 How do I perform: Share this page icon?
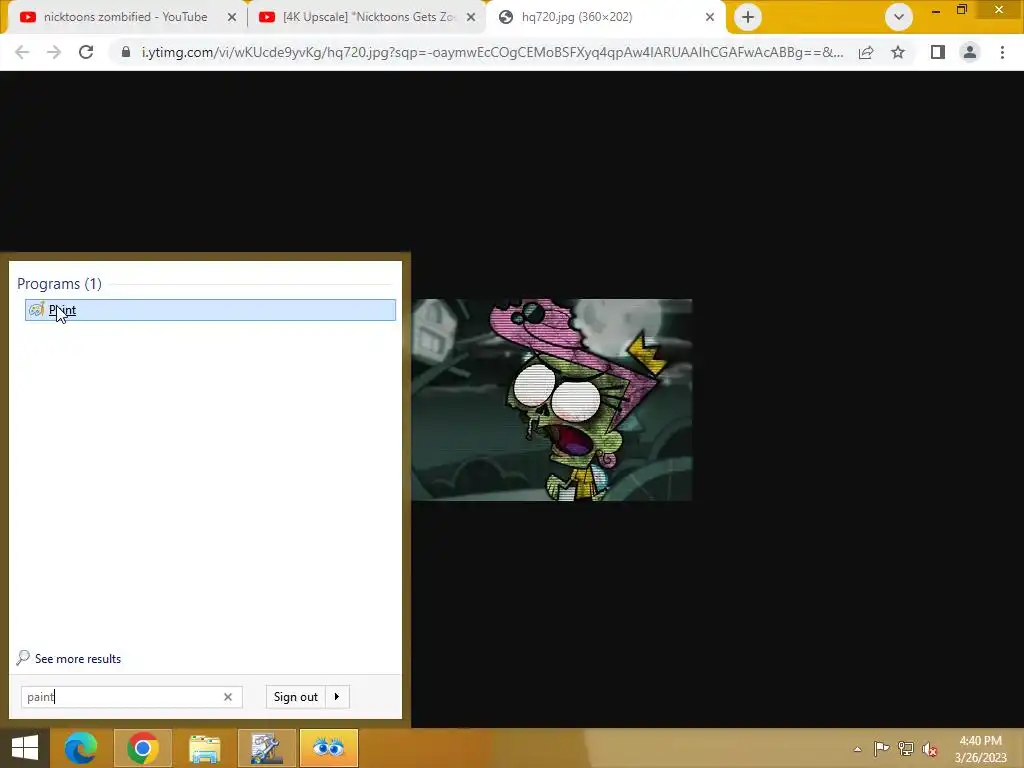[866, 52]
